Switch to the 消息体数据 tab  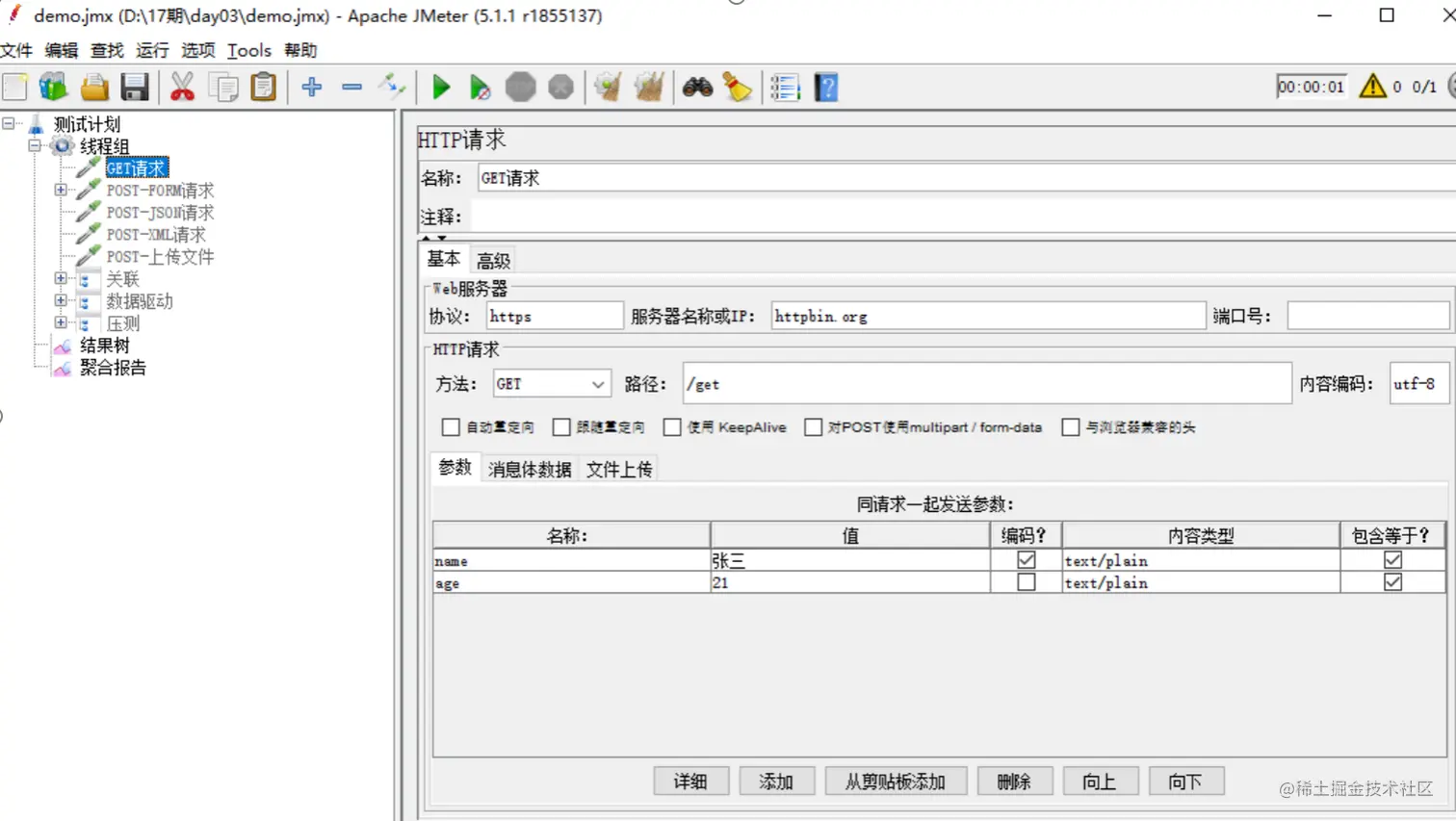530,470
